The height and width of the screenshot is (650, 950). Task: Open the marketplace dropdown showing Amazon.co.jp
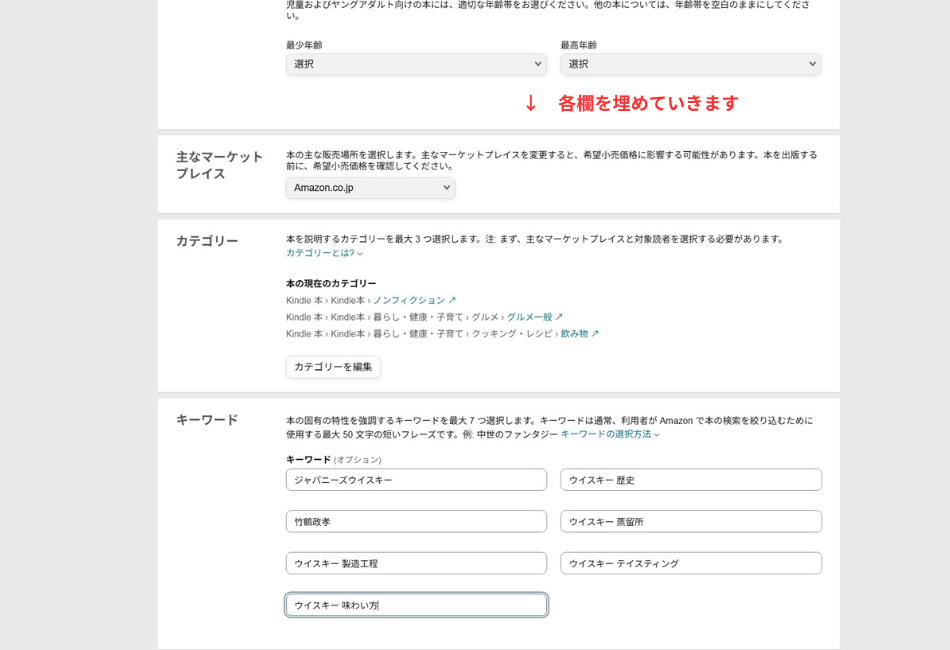(370, 187)
